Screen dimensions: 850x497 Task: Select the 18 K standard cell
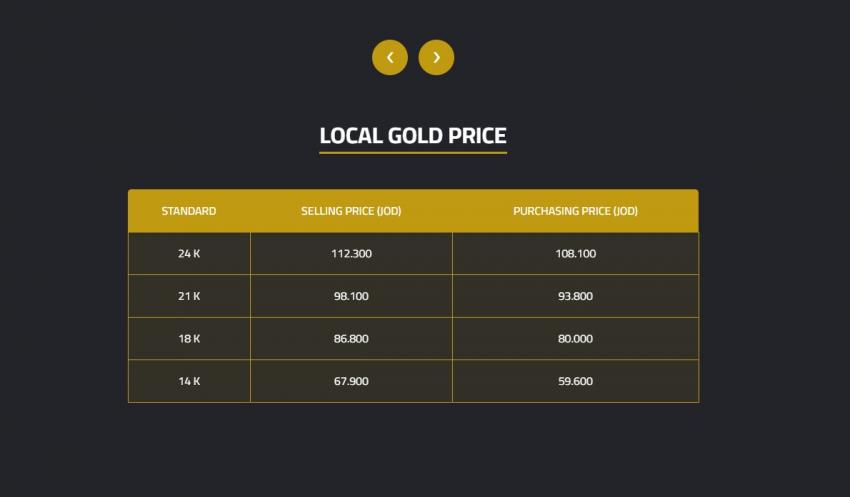click(189, 339)
